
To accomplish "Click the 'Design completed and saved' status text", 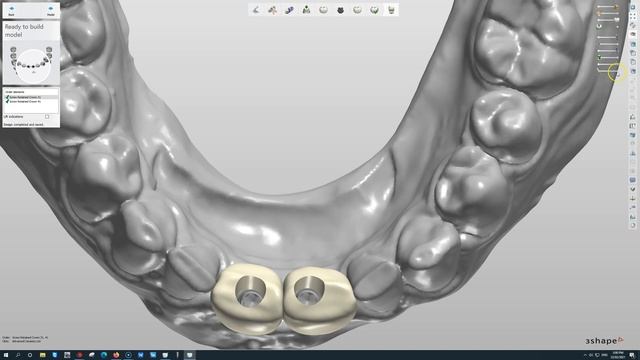I will 23,124.
